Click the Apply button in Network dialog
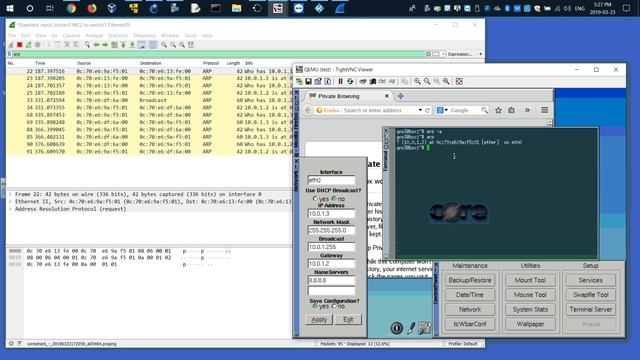 point(319,320)
